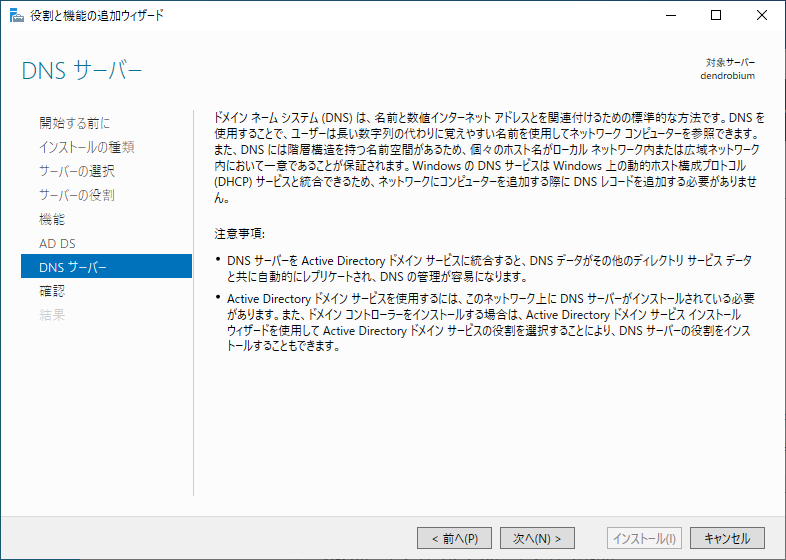
Task: Go to the 確認 step
Action: point(52,291)
